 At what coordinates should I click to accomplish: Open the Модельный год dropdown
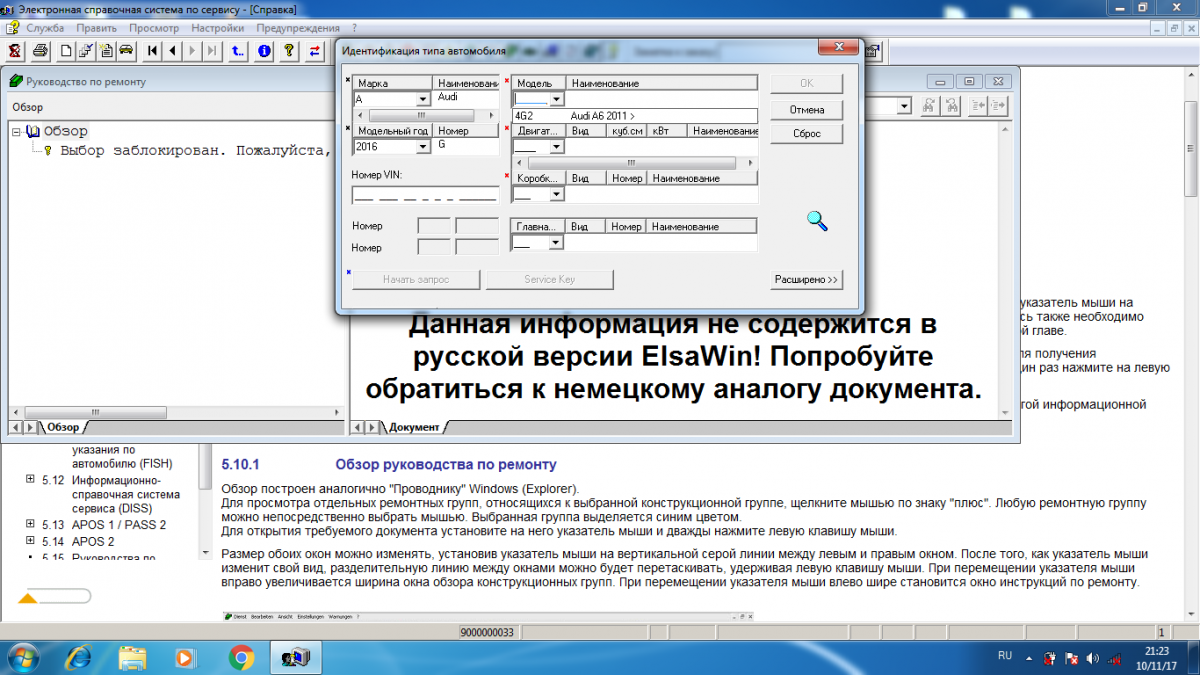click(x=422, y=147)
